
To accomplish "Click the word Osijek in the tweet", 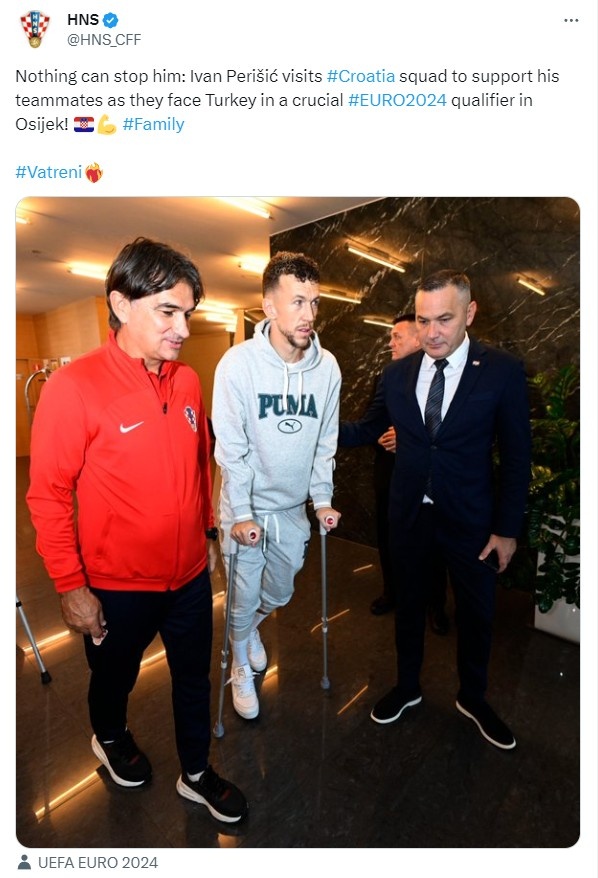I will 41,124.
